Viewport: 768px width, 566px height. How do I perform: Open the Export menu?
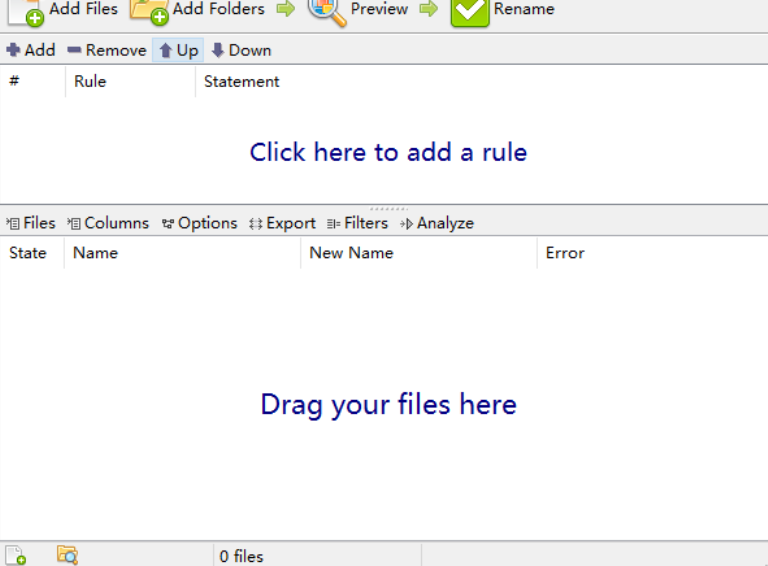coord(282,223)
